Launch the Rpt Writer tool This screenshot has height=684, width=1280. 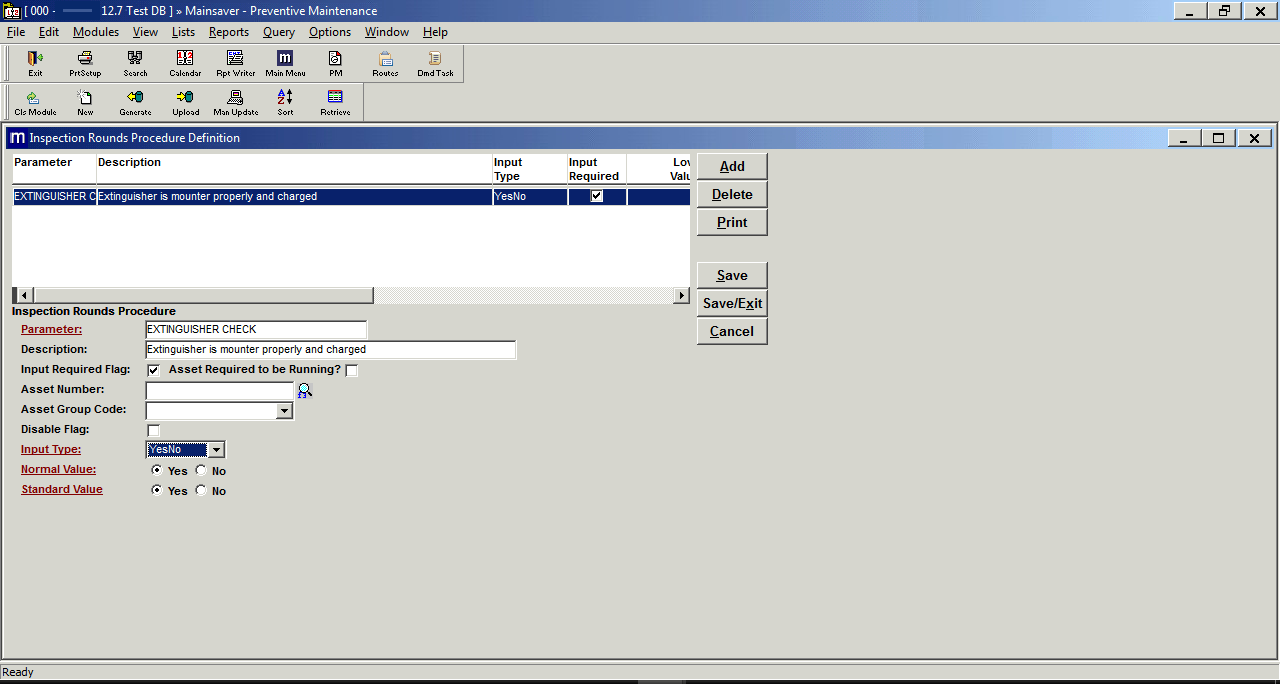[x=235, y=63]
